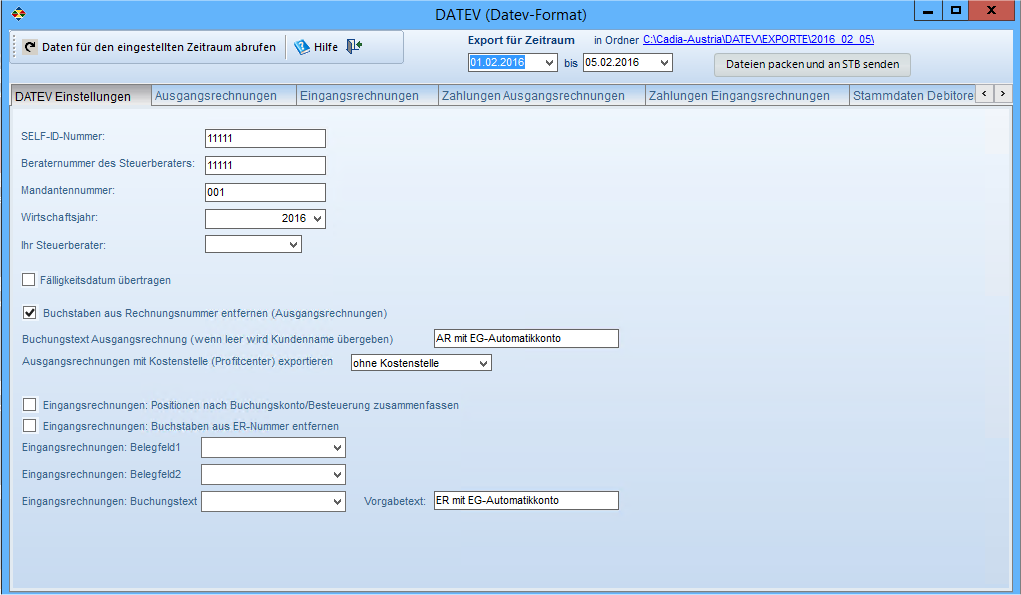The image size is (1021, 595).
Task: Click the exit door icon in toolbar
Action: (x=354, y=46)
